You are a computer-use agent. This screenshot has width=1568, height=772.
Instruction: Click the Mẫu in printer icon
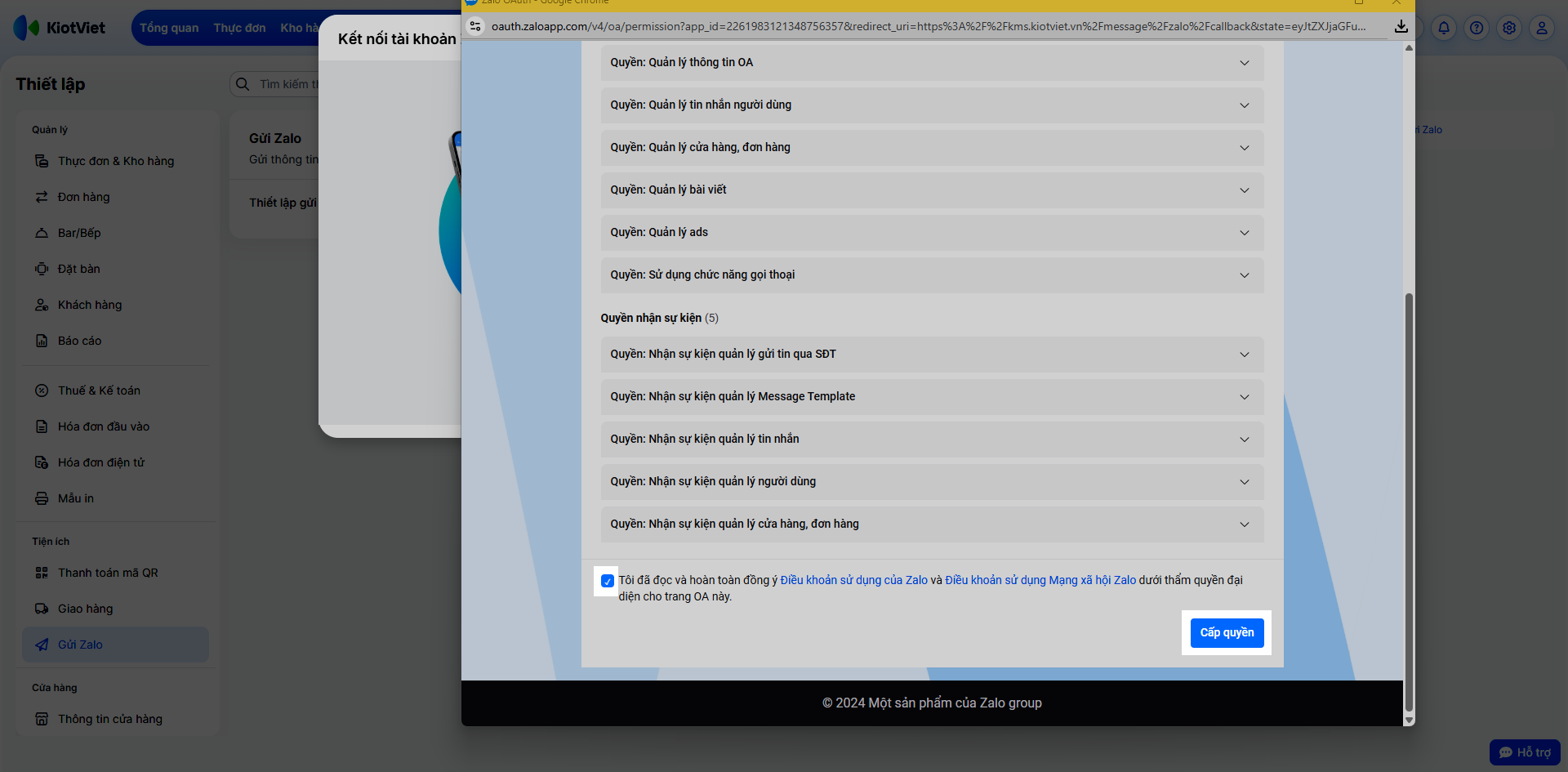[42, 498]
